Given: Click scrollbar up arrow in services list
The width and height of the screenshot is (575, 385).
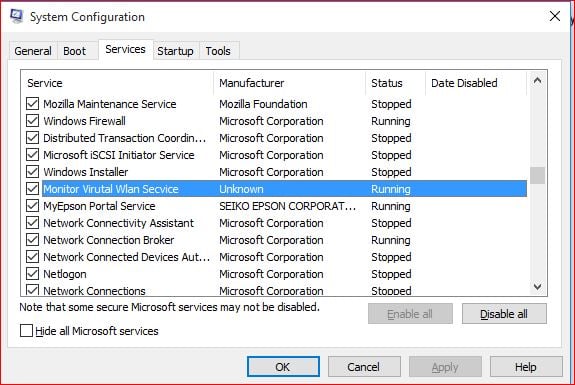Looking at the screenshot, I should tap(538, 80).
